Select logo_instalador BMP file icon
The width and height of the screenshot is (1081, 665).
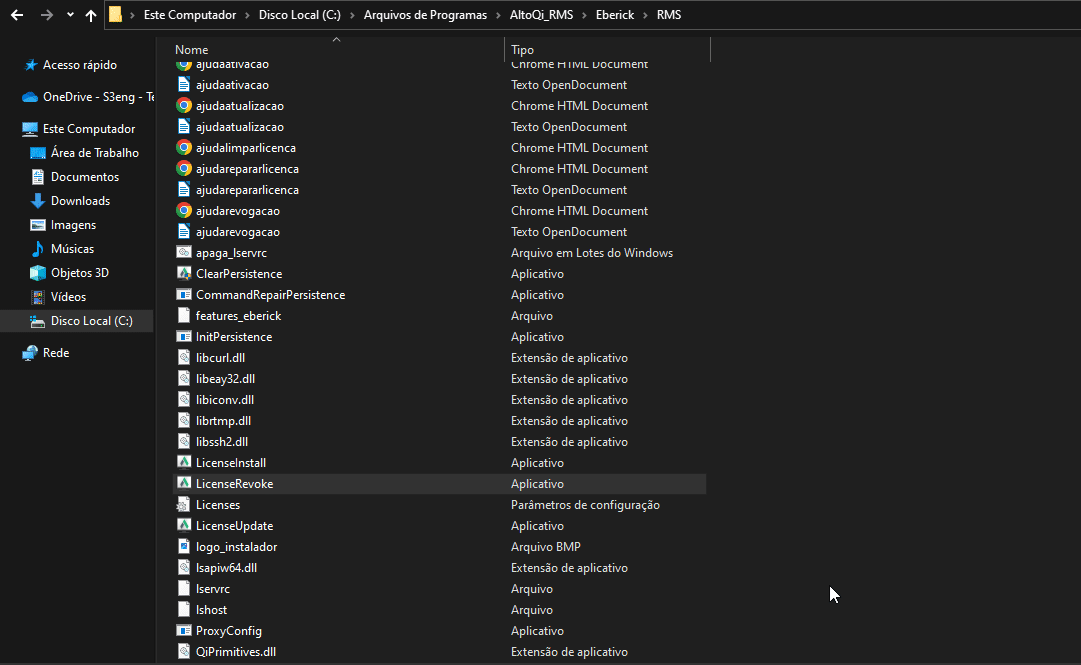(183, 546)
